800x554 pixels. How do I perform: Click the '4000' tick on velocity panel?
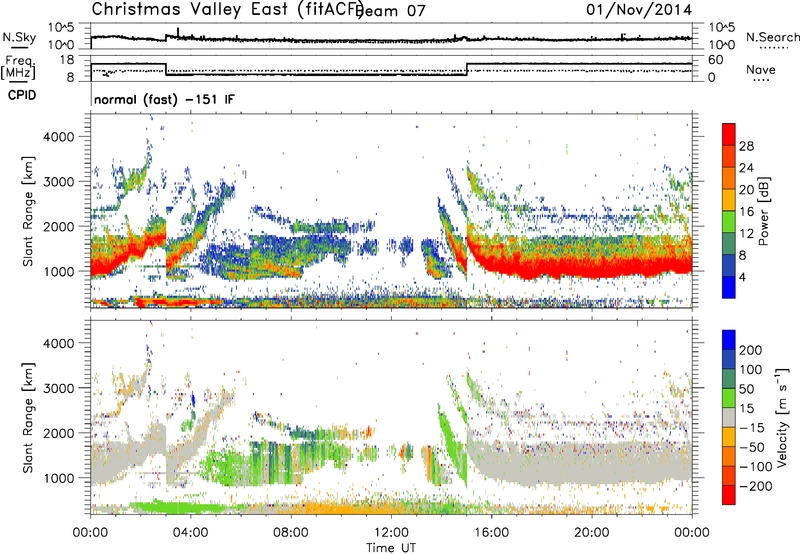pos(59,343)
